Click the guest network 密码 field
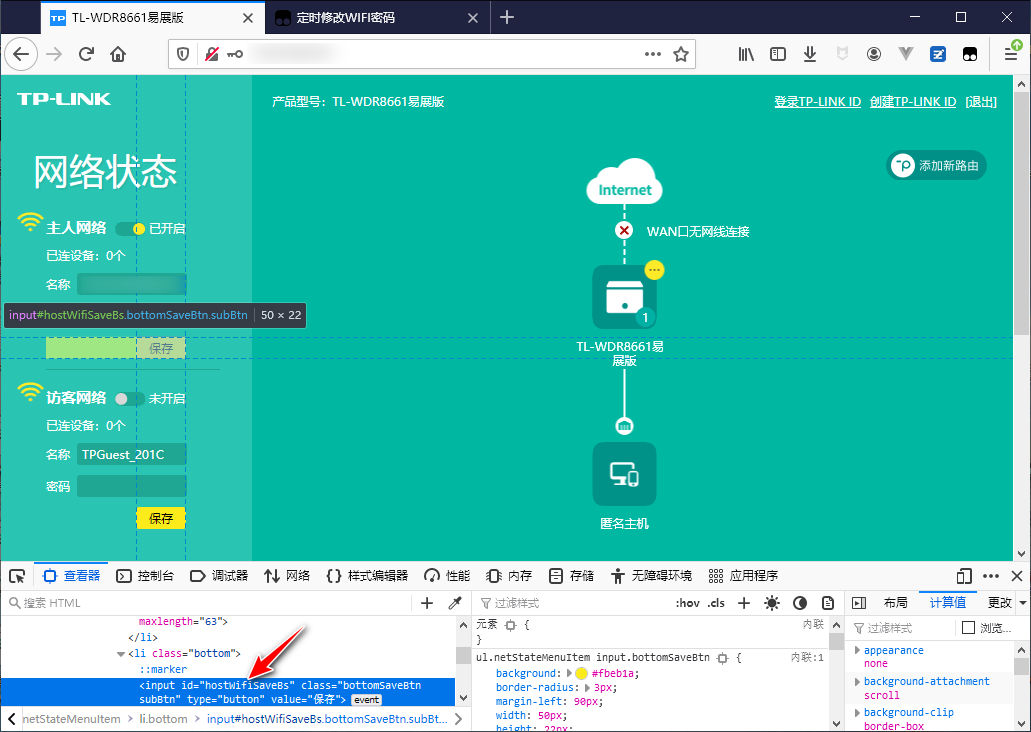The height and width of the screenshot is (732, 1031). click(132, 486)
